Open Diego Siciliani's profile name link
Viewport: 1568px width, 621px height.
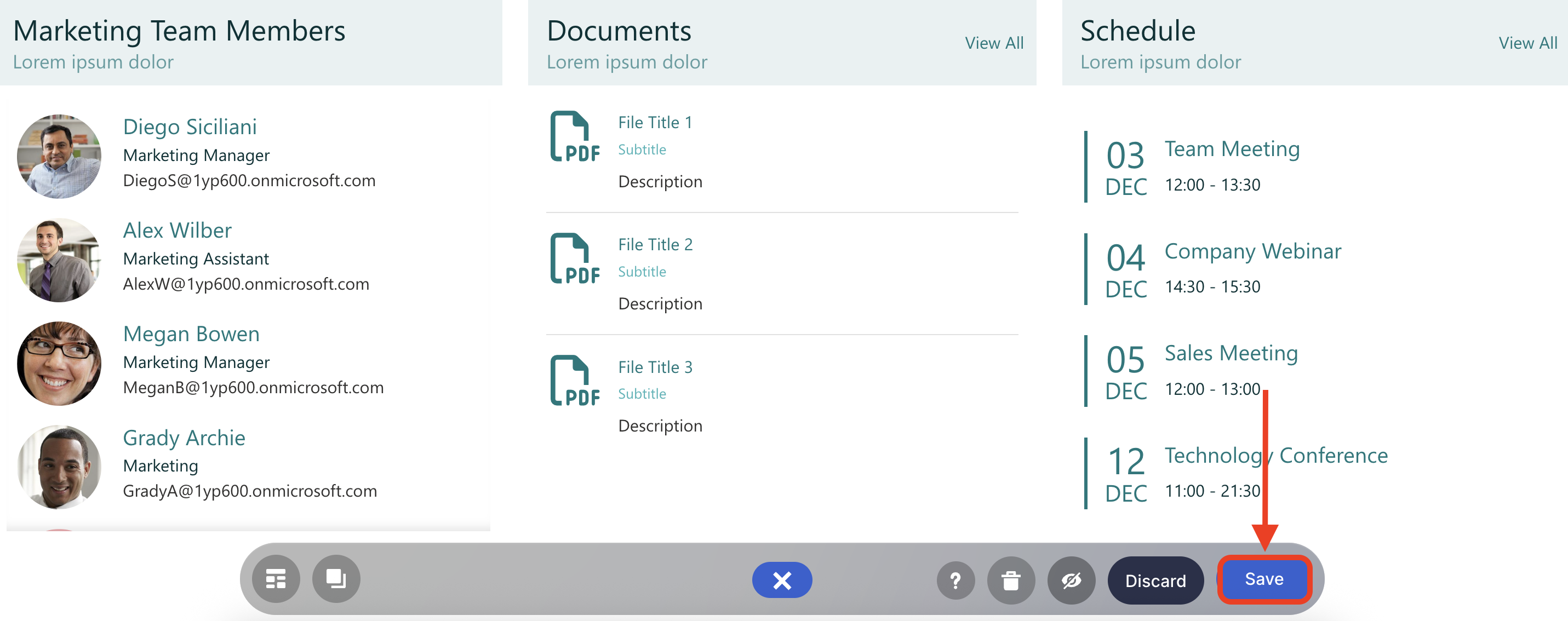pos(190,127)
